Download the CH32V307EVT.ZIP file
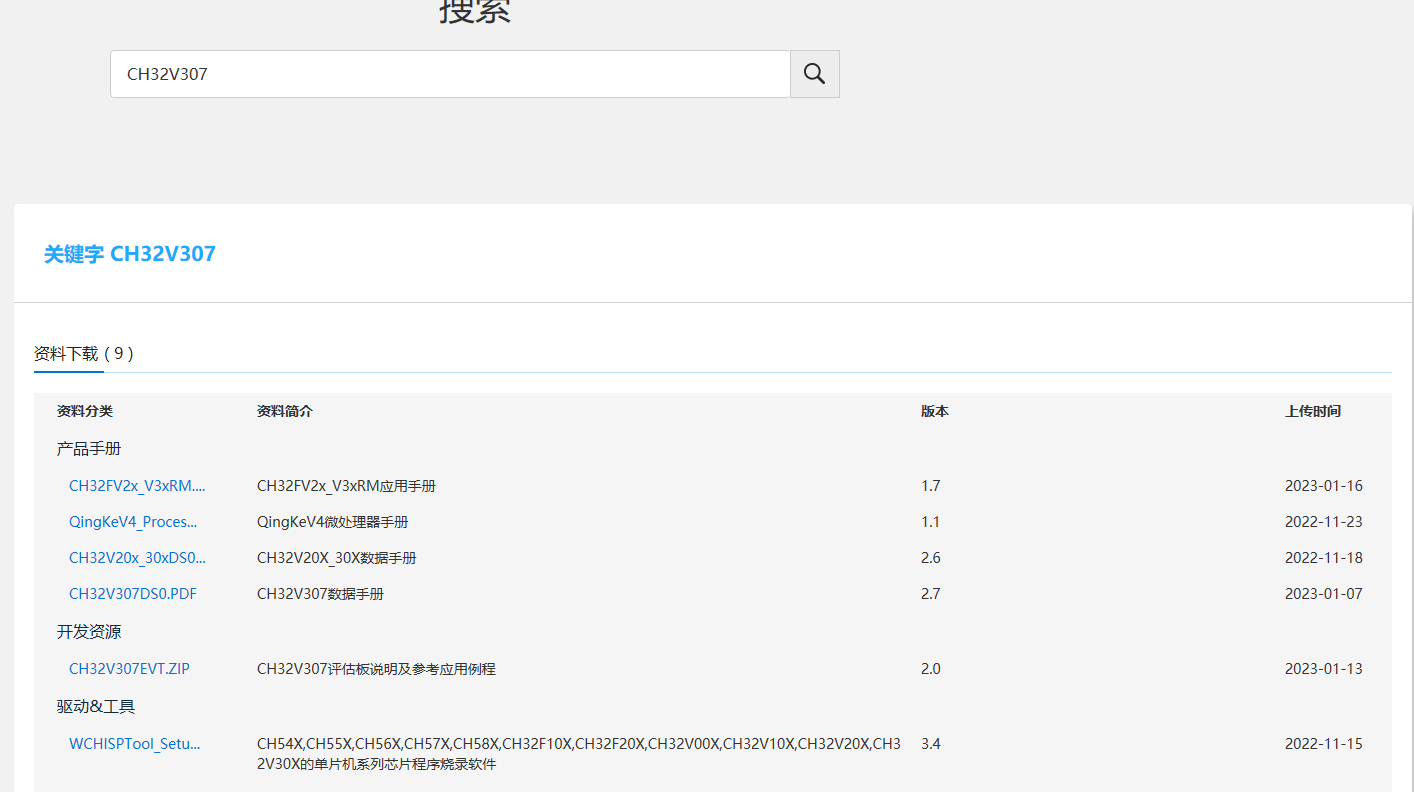Viewport: 1414px width, 792px height. [x=129, y=669]
